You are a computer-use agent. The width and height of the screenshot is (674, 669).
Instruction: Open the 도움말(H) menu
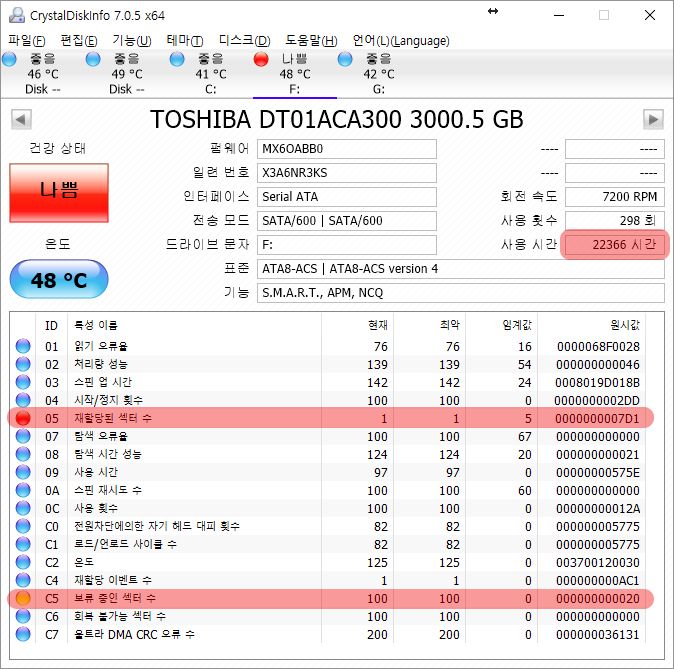point(311,40)
